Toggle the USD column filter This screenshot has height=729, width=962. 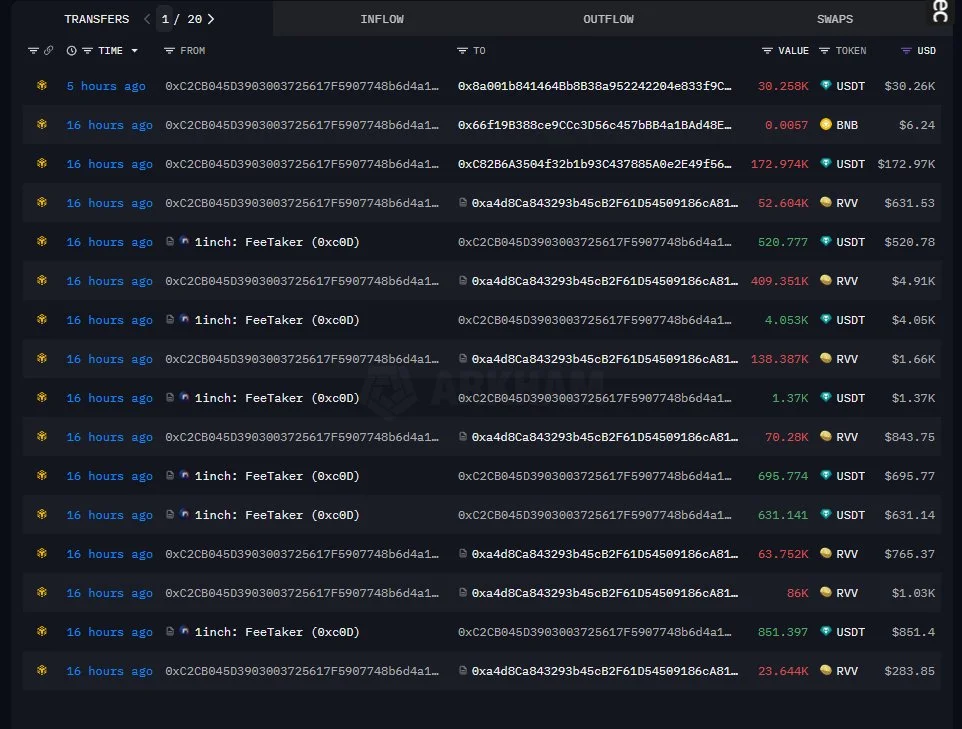[906, 51]
